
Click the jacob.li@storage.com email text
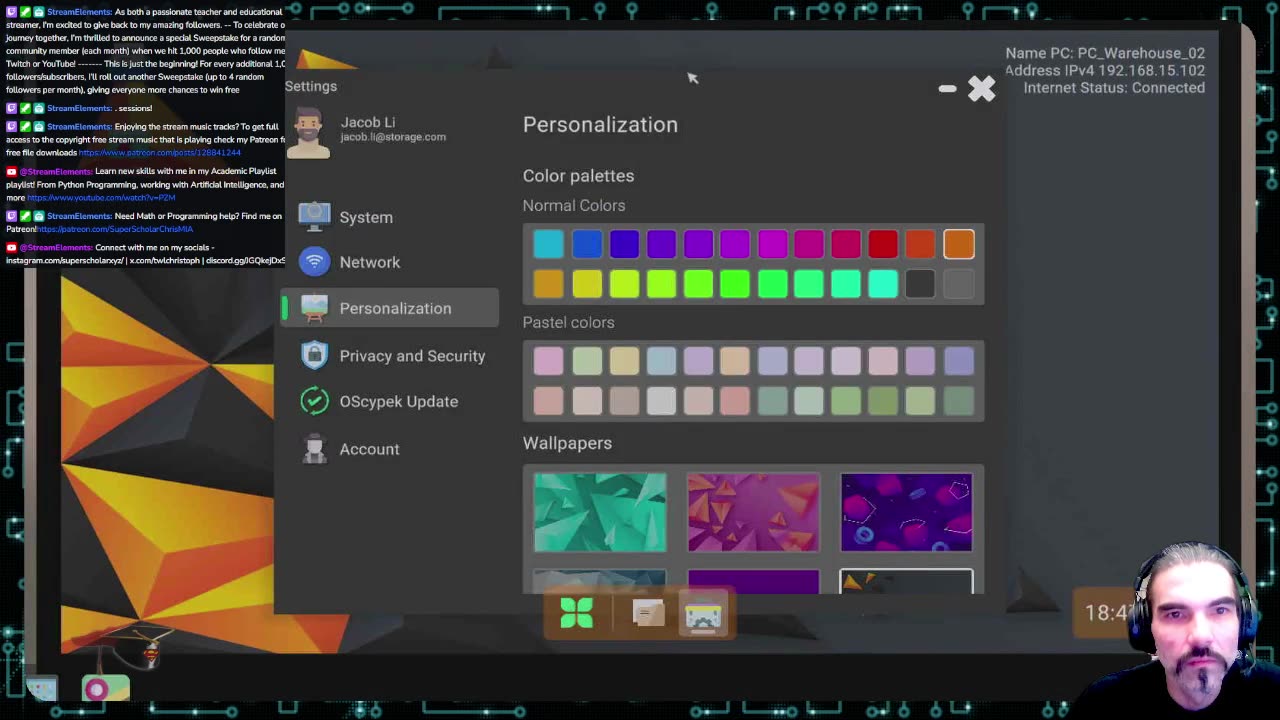coord(393,137)
